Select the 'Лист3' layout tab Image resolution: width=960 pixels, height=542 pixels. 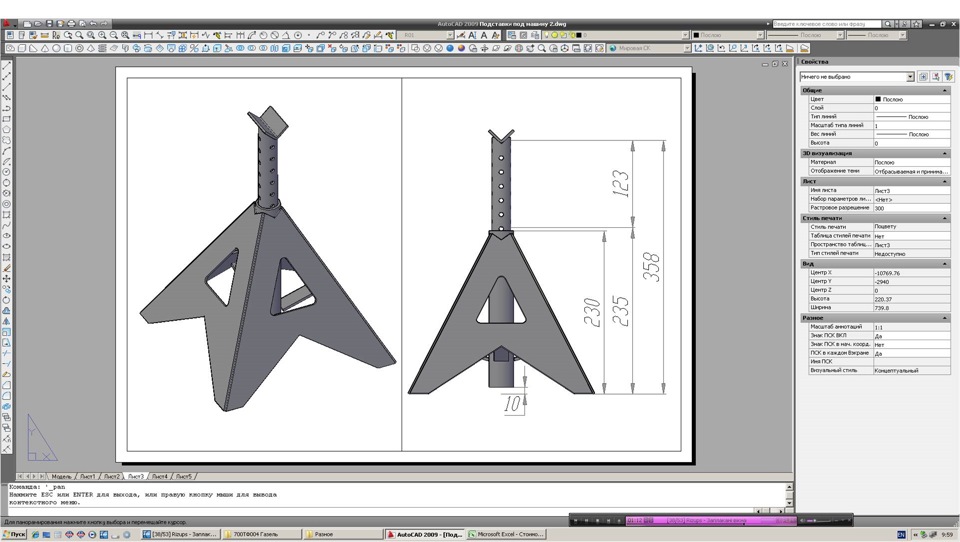[135, 476]
